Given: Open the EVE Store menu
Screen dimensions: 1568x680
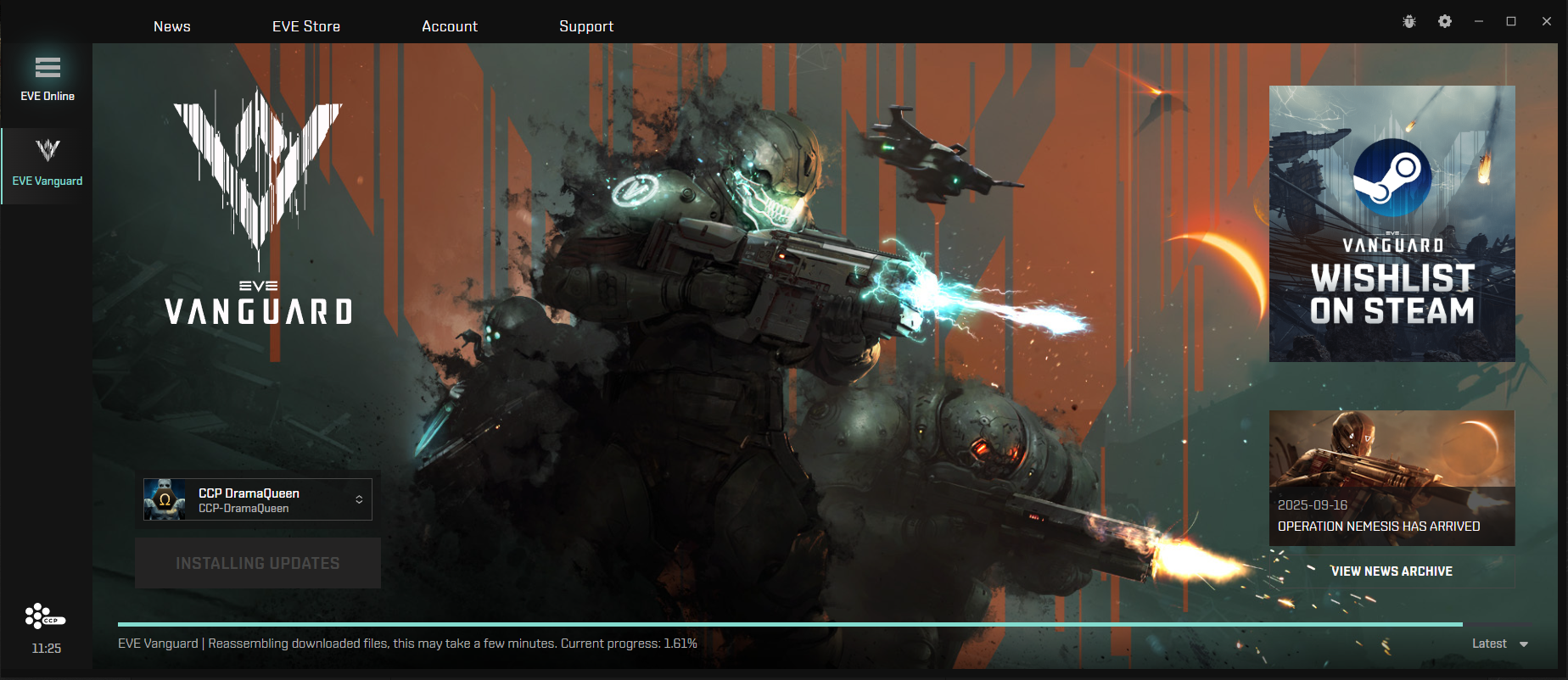Looking at the screenshot, I should click(x=306, y=26).
